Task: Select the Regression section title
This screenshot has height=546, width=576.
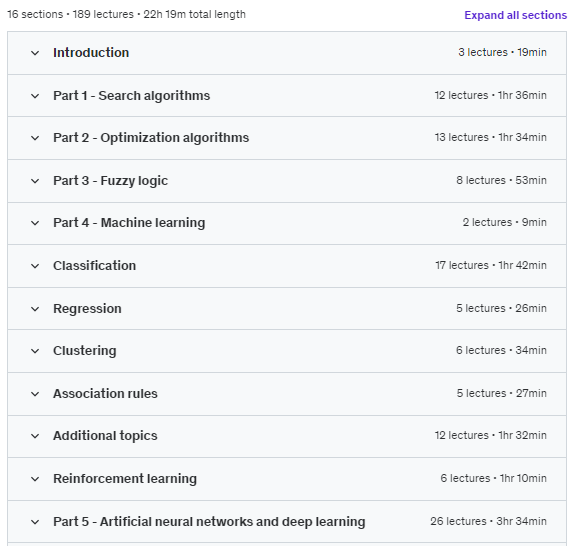Action: [87, 308]
